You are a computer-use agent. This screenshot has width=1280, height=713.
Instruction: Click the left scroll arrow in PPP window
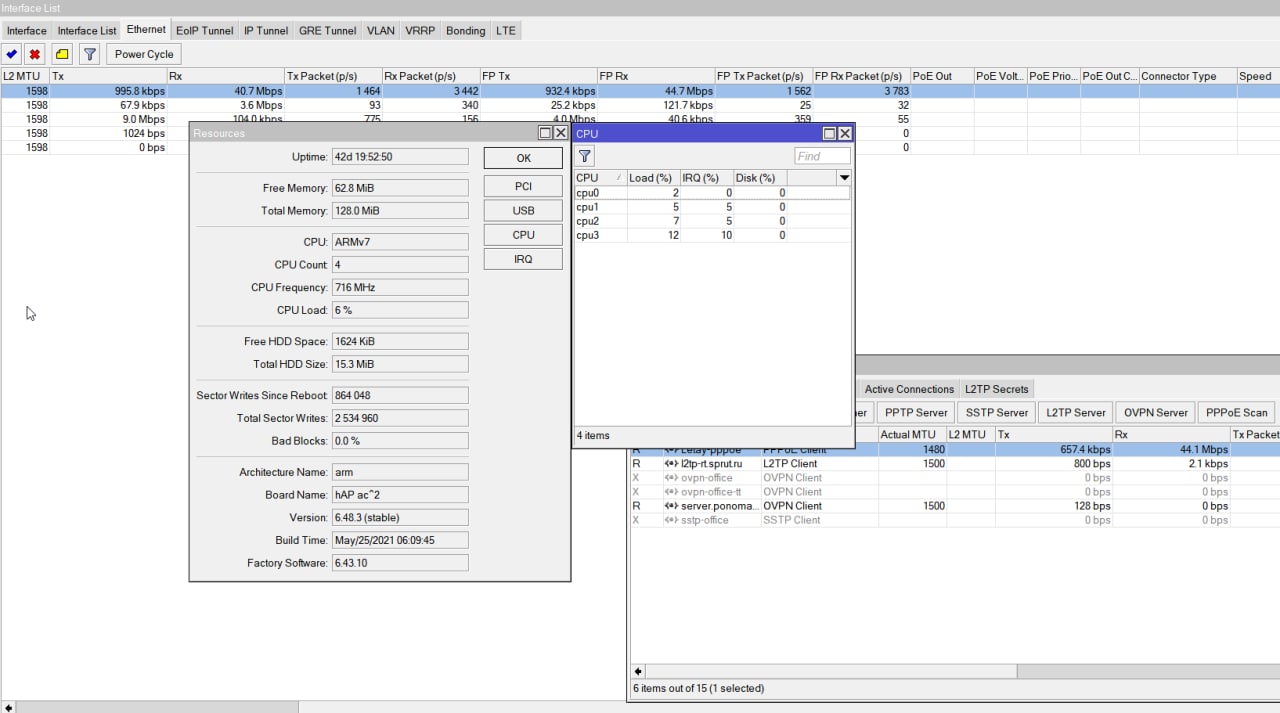coord(638,672)
